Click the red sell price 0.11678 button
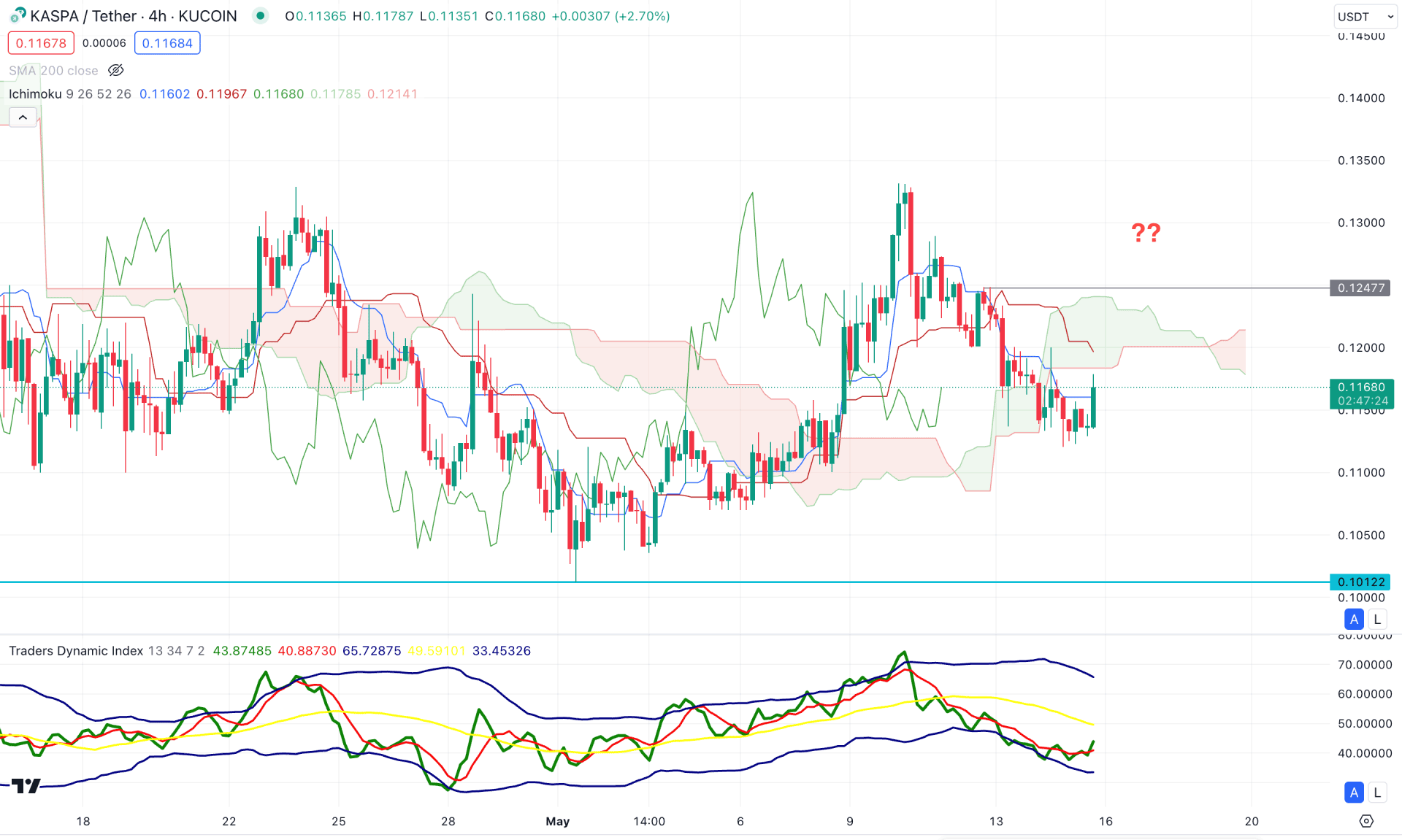1402x840 pixels. [41, 43]
